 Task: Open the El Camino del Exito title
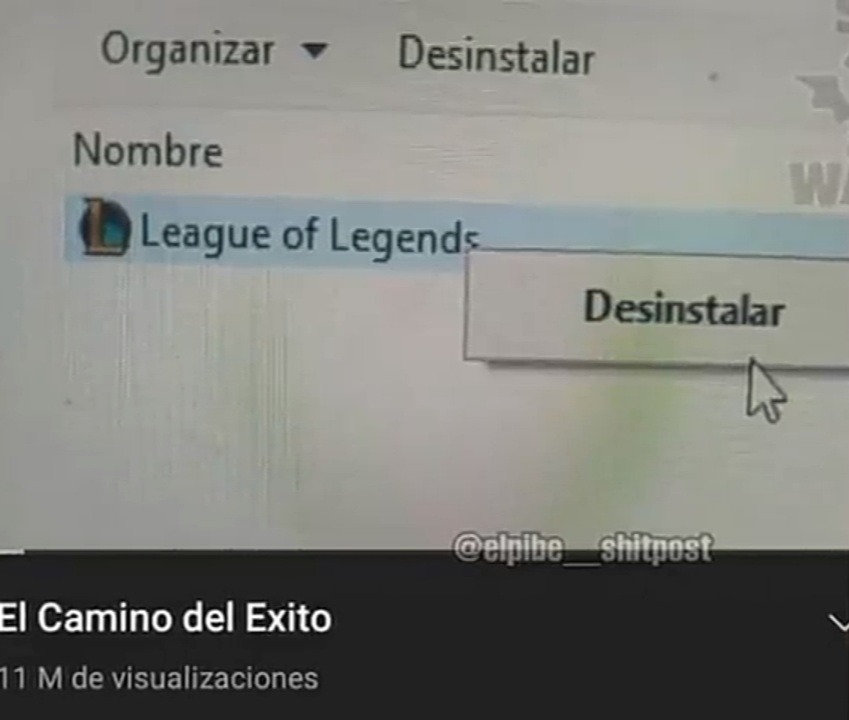(165, 618)
